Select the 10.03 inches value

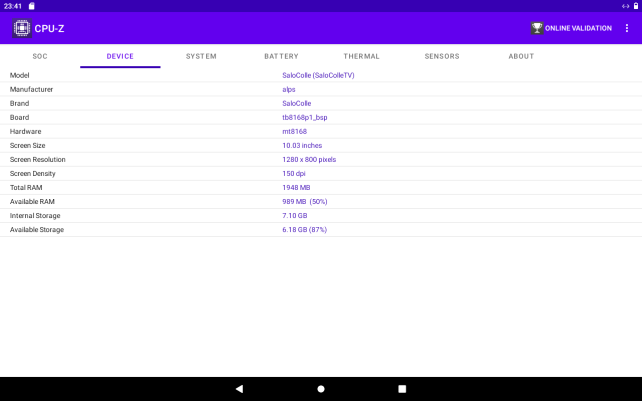point(302,145)
